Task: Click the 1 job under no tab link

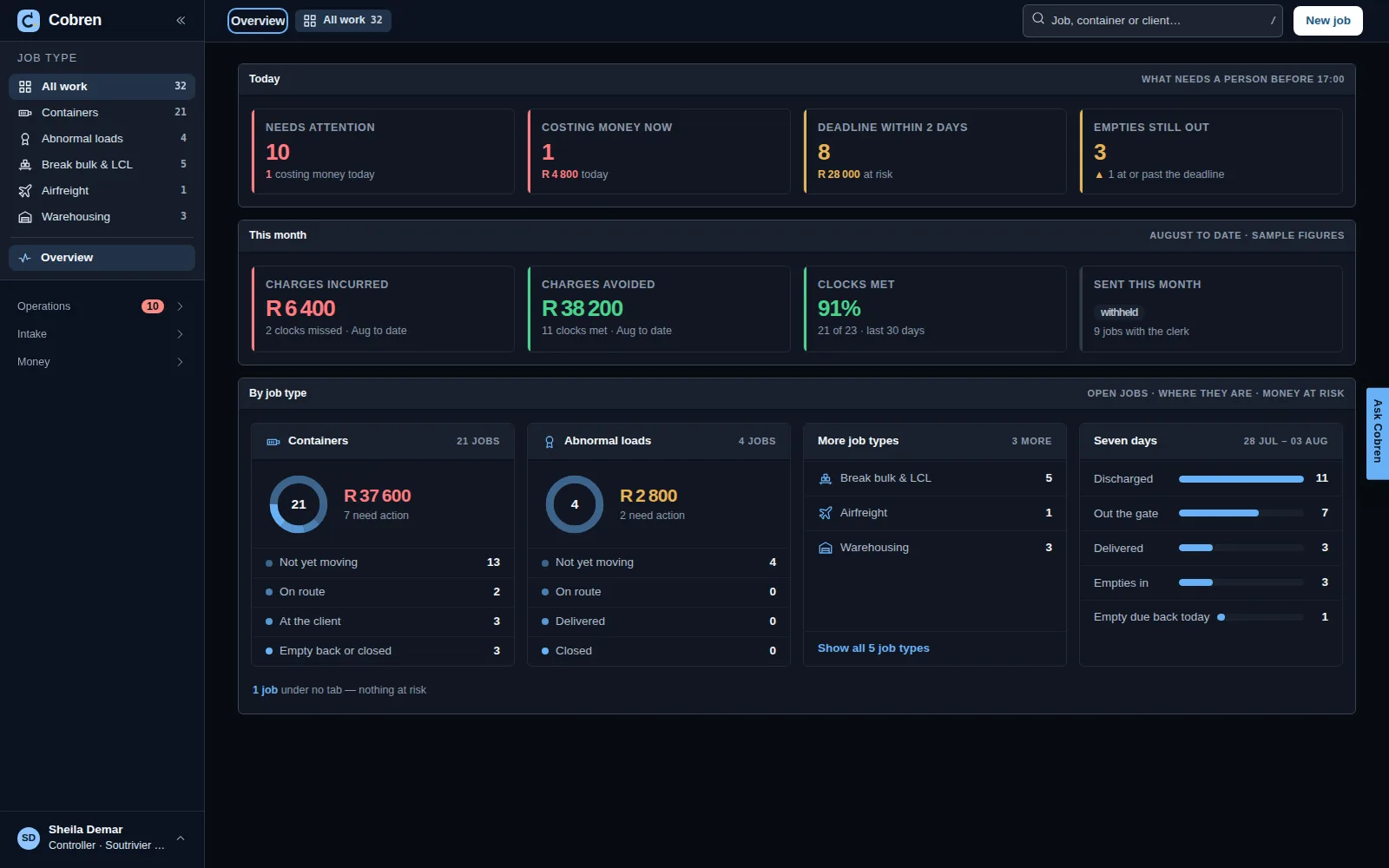Action: coord(265,690)
